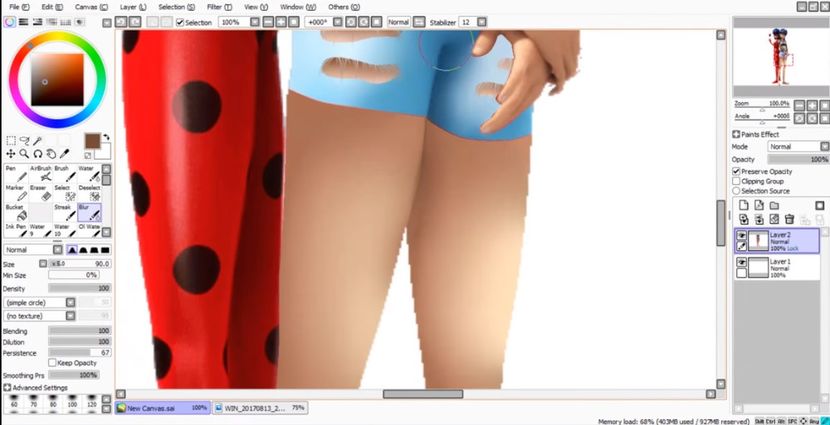Select Layer1 in the layer list
830x425 pixels.
pos(777,268)
